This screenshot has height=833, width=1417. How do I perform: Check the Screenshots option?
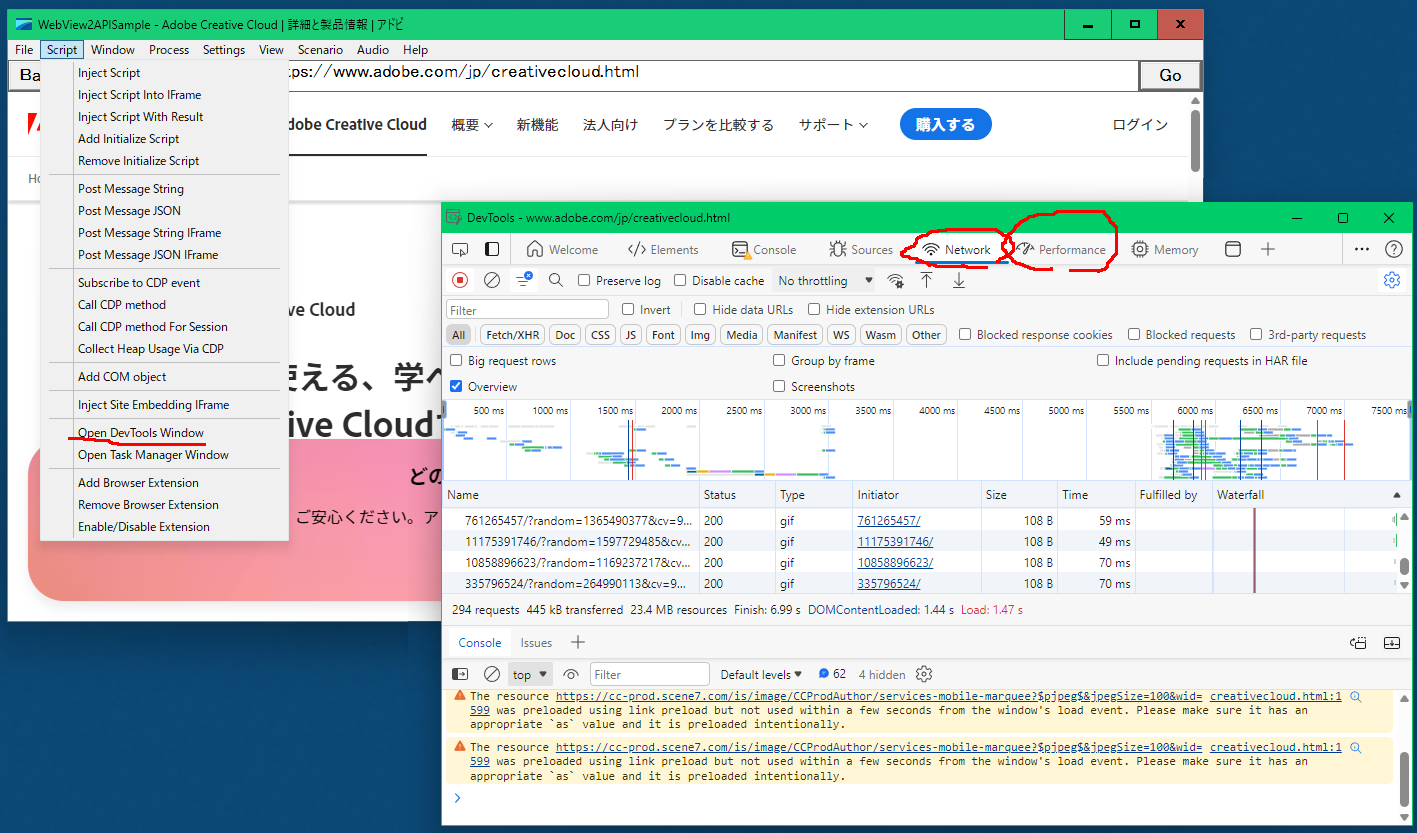[x=779, y=386]
